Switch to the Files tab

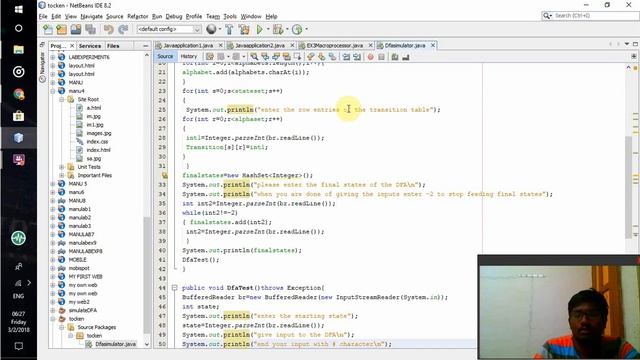coord(113,46)
